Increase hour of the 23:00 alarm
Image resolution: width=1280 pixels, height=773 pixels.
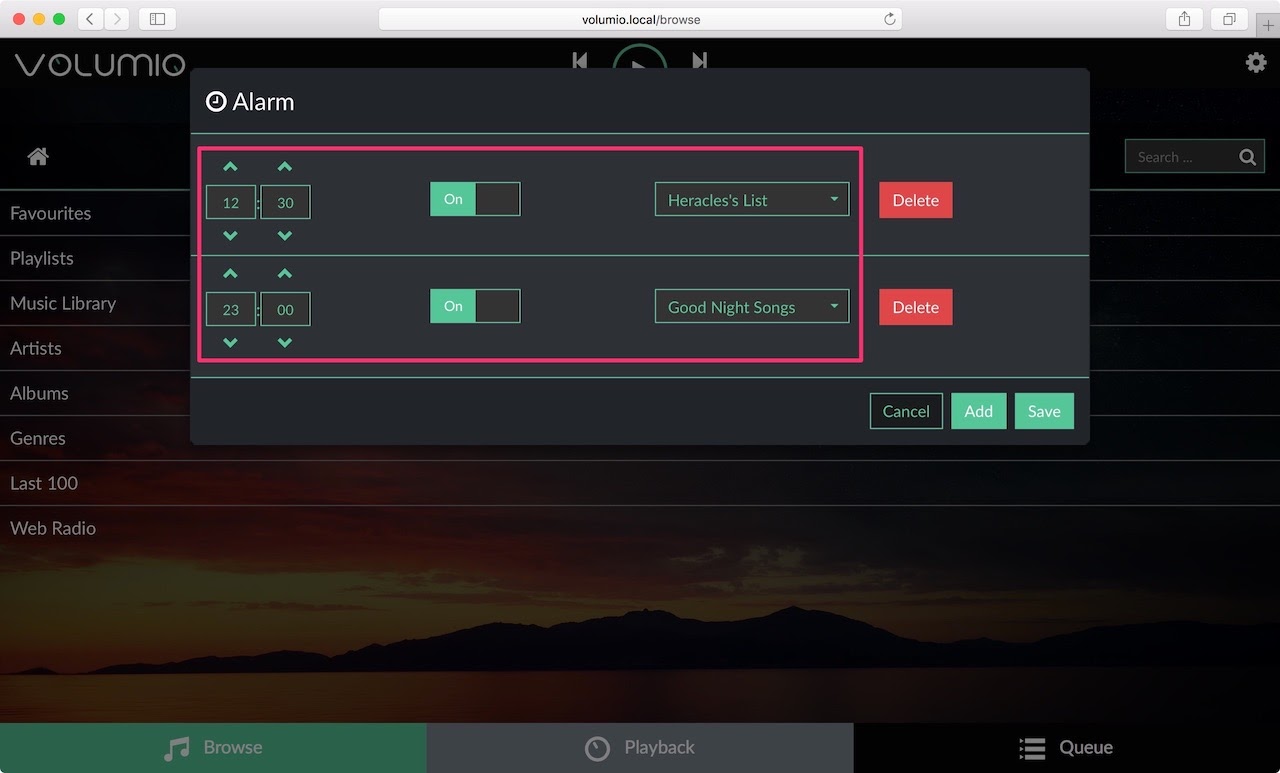click(230, 274)
